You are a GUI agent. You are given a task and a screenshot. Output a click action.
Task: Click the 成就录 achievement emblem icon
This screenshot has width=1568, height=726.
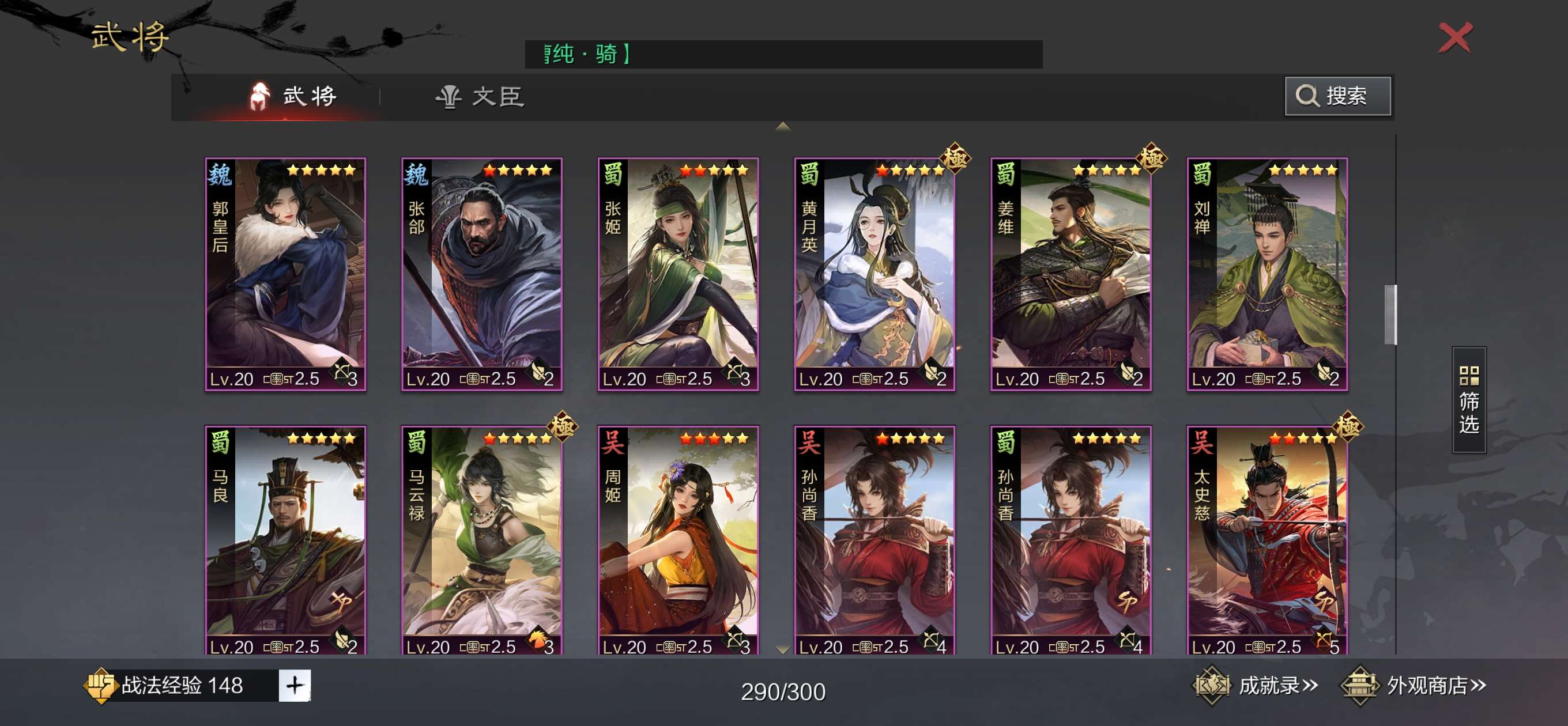(x=1211, y=685)
